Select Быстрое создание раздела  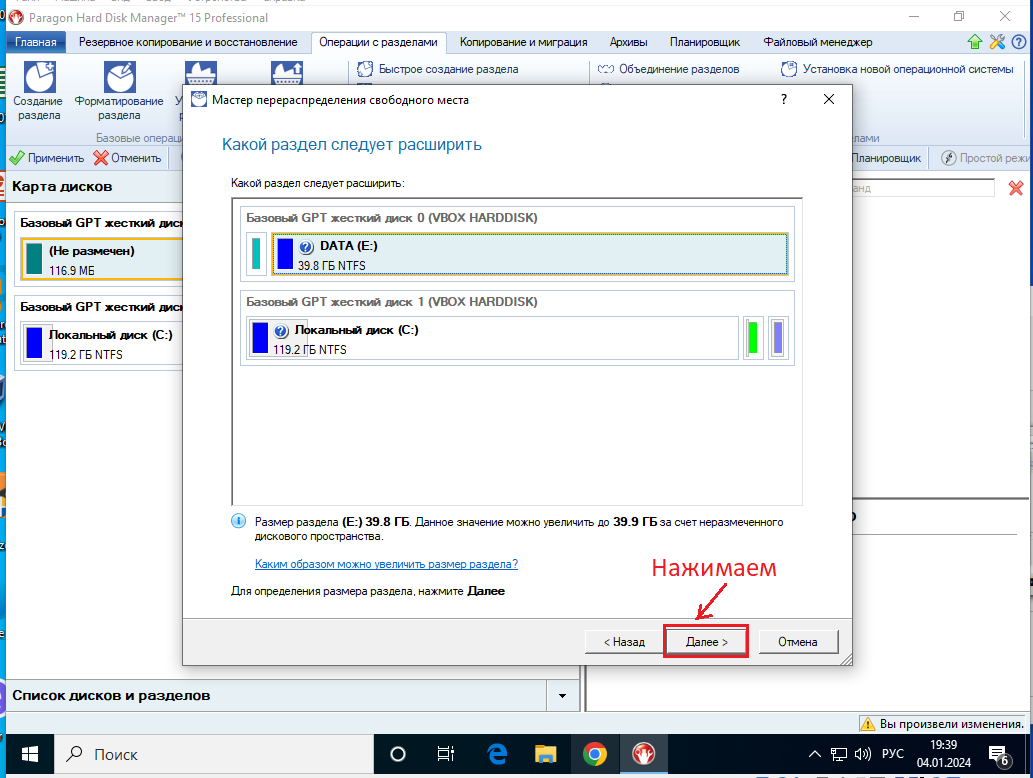[437, 69]
